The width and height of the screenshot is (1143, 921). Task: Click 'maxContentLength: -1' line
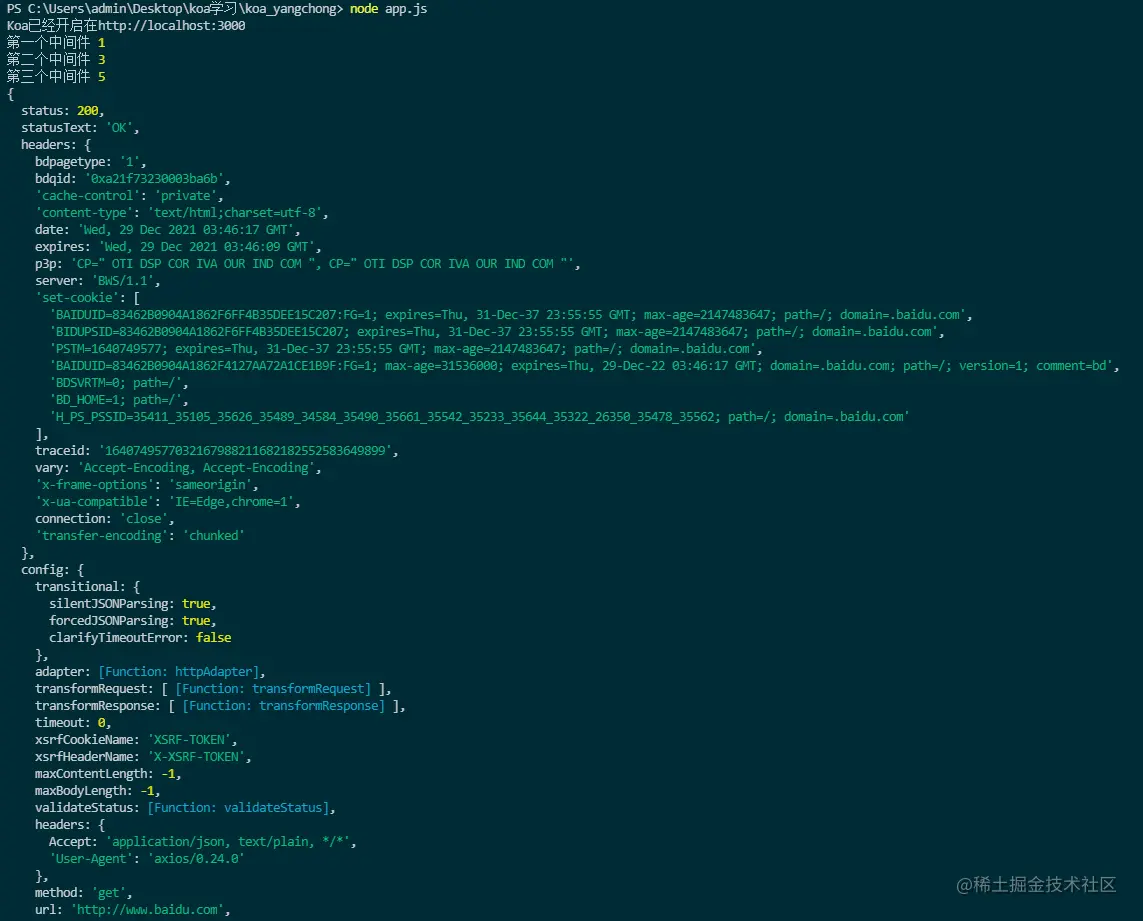[108, 774]
